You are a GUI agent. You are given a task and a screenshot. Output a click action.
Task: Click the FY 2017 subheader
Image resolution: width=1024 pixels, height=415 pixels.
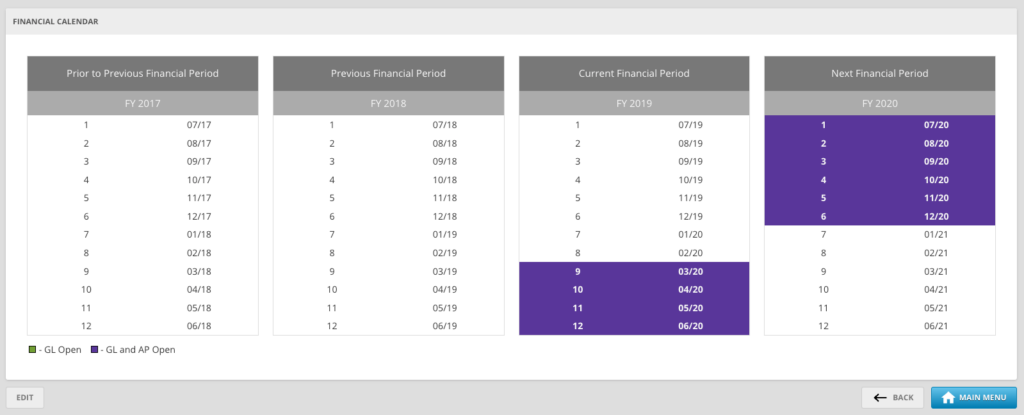(142, 103)
